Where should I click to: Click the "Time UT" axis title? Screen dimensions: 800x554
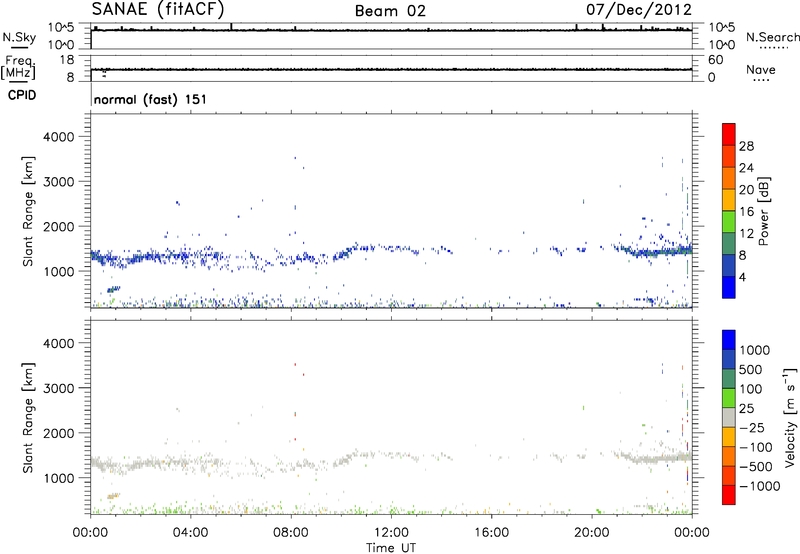(391, 548)
